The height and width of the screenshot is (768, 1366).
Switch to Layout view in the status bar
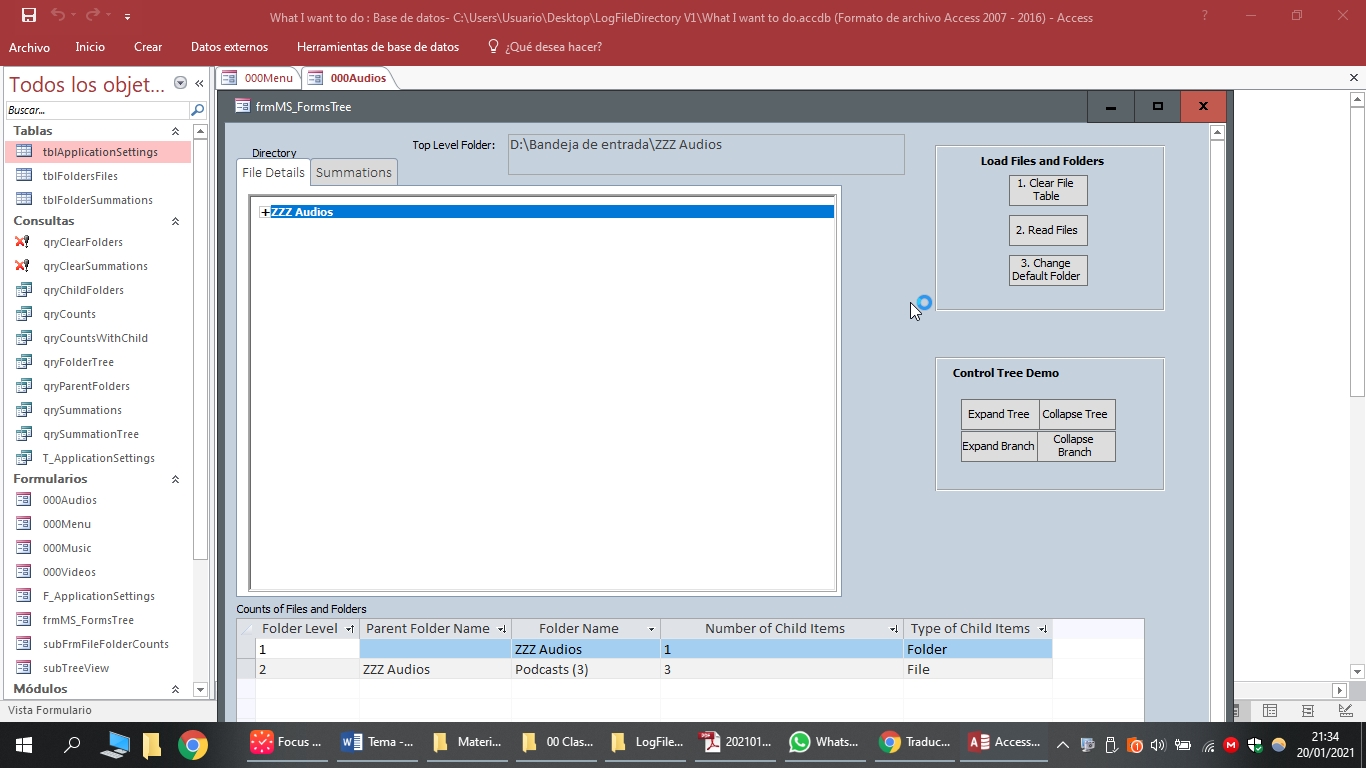pyautogui.click(x=1308, y=710)
